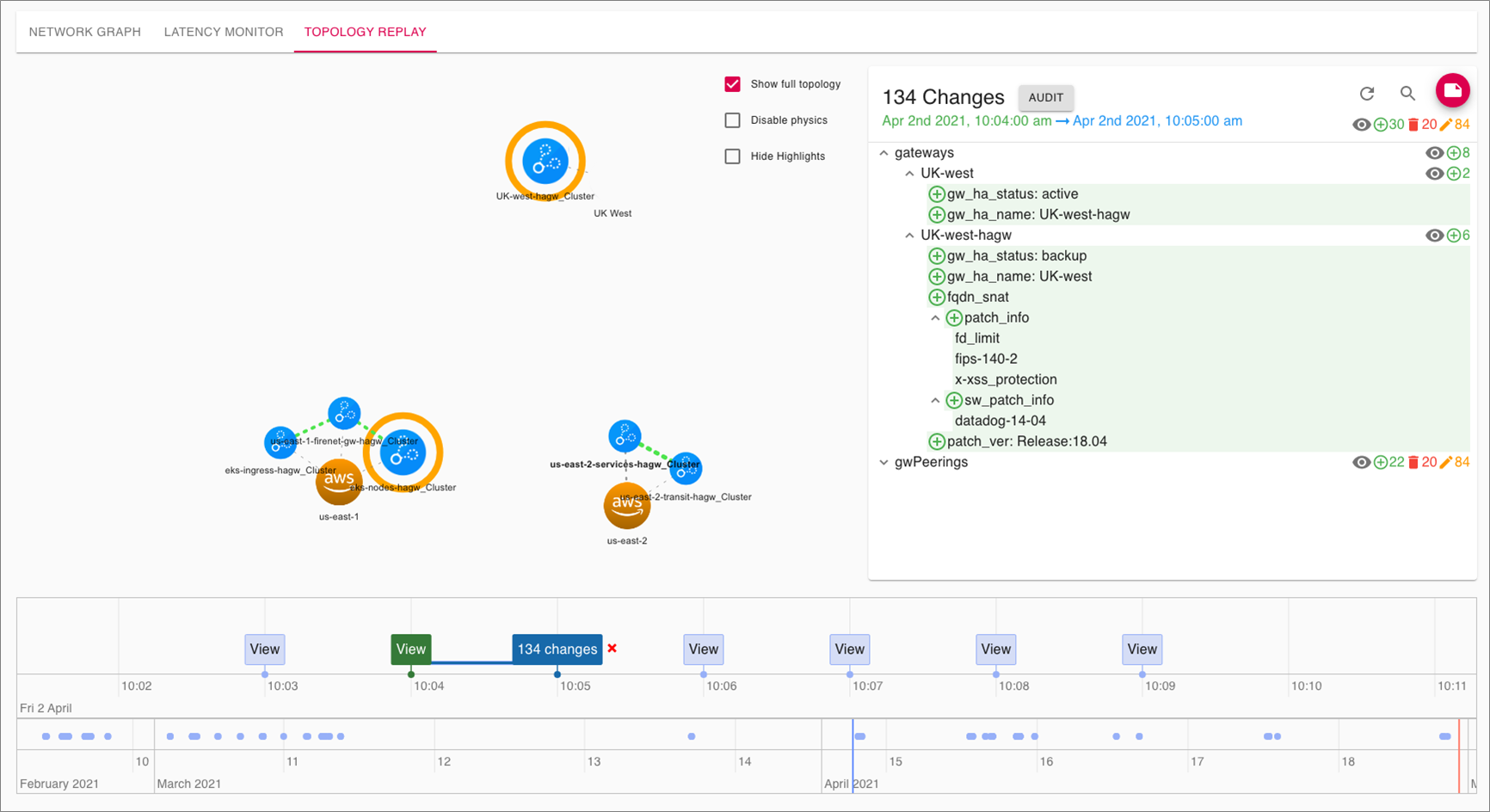This screenshot has width=1490, height=812.
Task: Collapse the gateways tree section
Action: [x=884, y=153]
